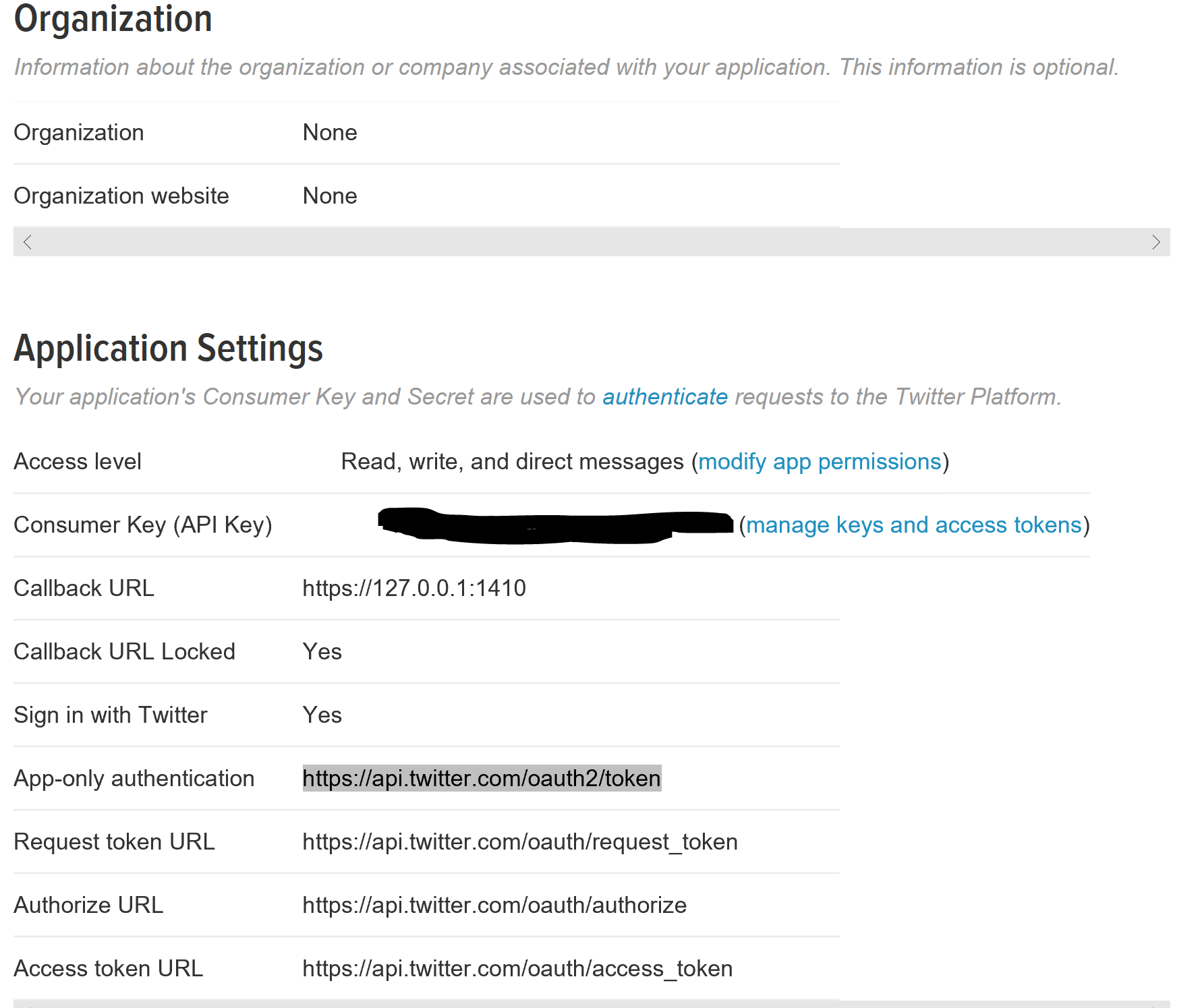Click the request_token URL text

519,841
